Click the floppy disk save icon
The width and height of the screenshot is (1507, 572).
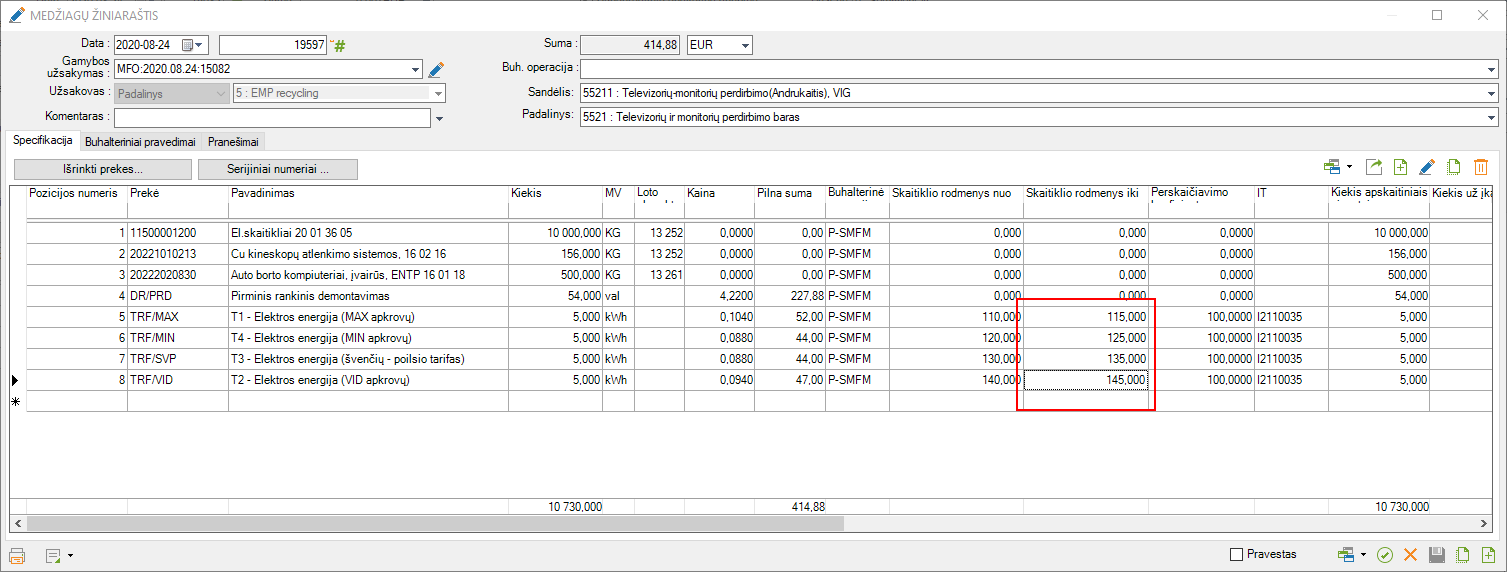[x=1437, y=555]
